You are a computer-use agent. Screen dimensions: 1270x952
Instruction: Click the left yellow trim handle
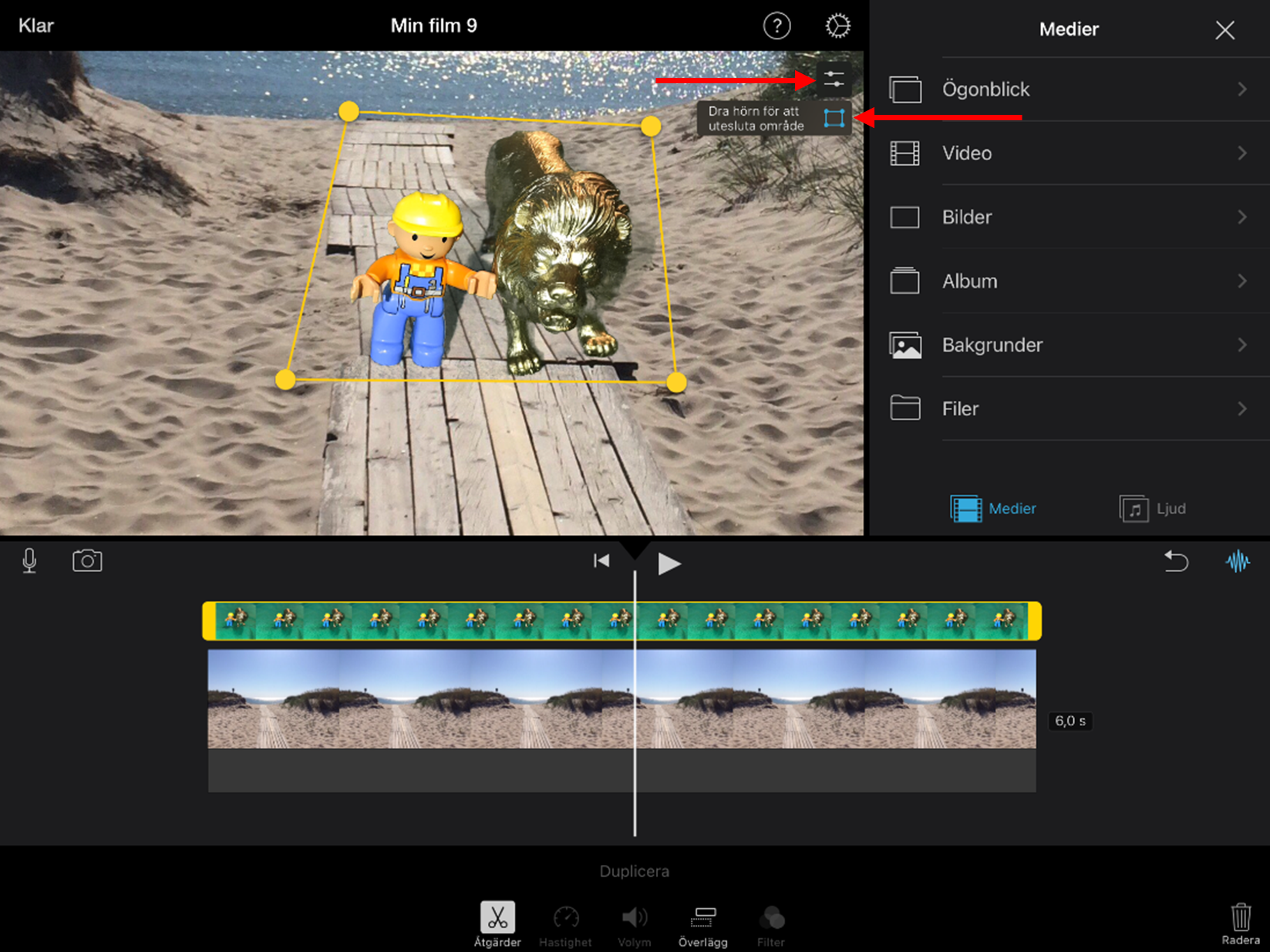(209, 621)
